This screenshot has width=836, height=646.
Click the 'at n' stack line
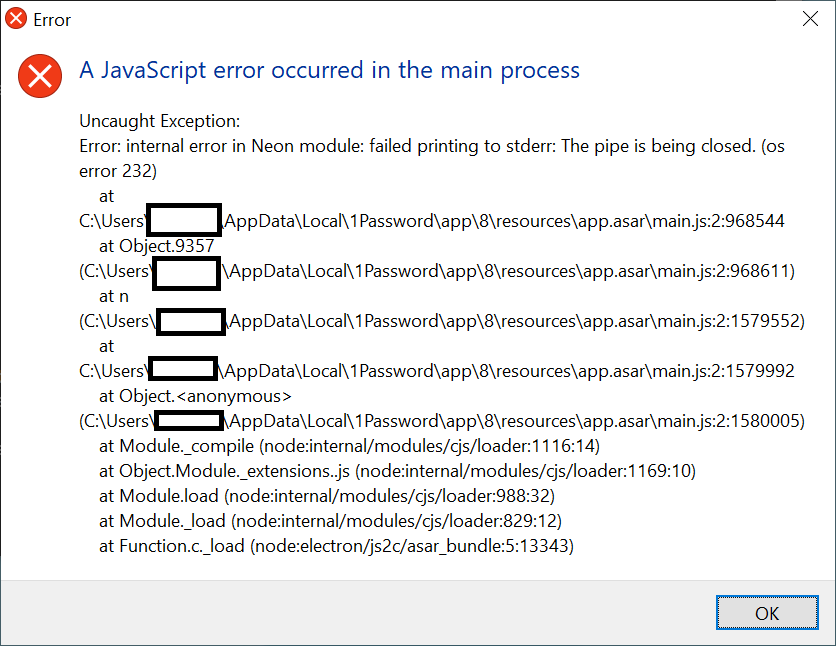click(114, 296)
